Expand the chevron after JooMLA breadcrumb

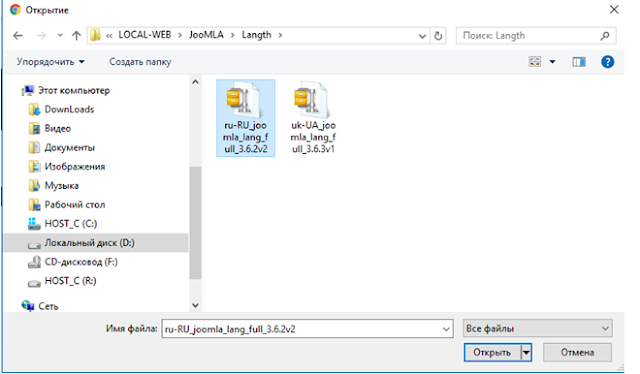[x=233, y=35]
